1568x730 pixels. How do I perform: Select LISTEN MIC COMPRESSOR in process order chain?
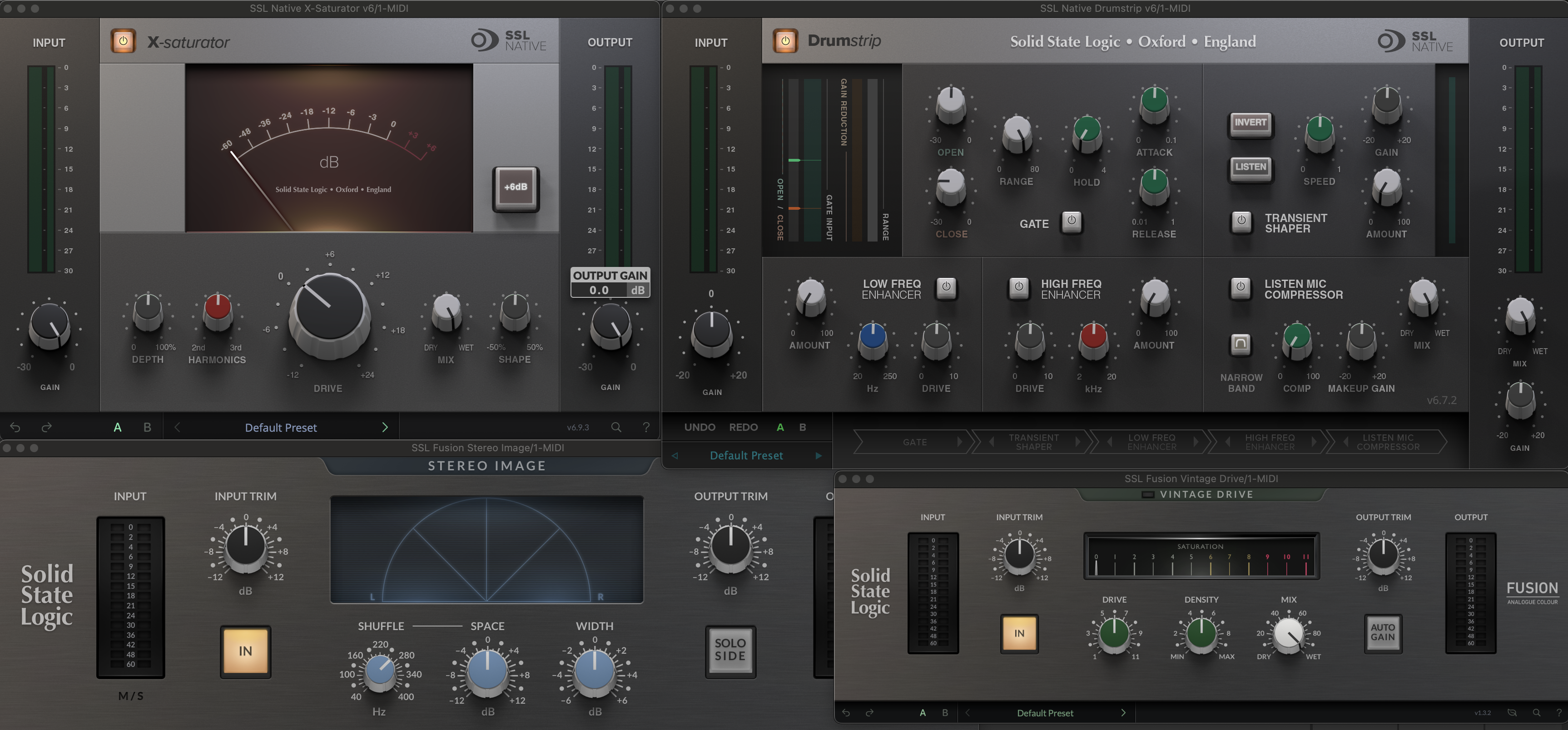[x=1388, y=442]
